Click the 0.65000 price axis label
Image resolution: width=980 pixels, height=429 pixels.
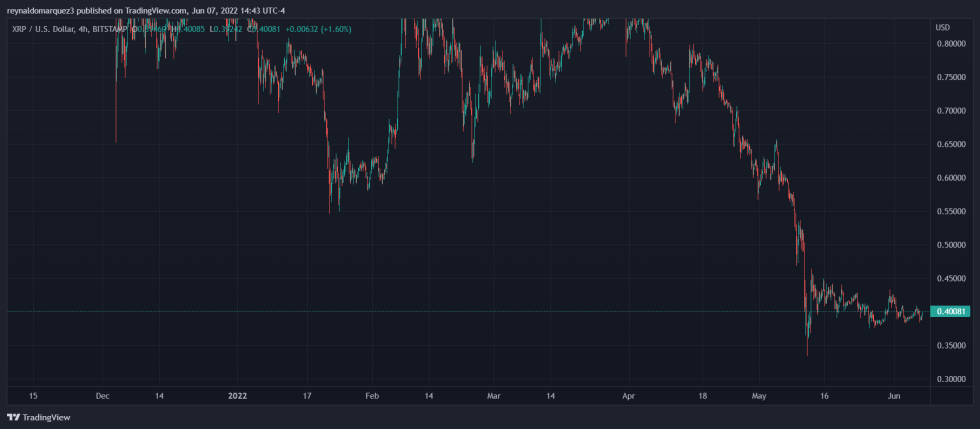(x=950, y=144)
